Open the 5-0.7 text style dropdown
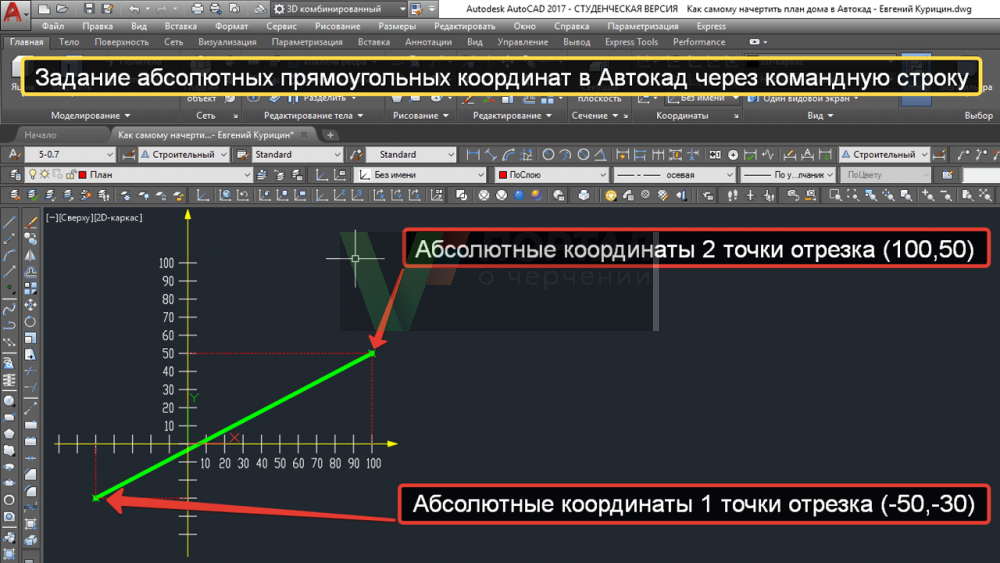 point(70,154)
